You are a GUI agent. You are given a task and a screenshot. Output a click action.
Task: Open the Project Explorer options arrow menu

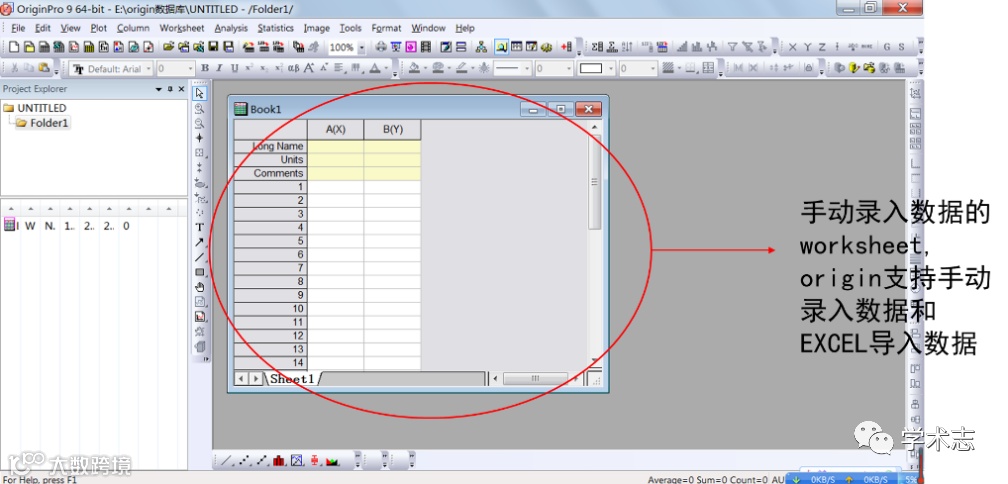click(159, 89)
